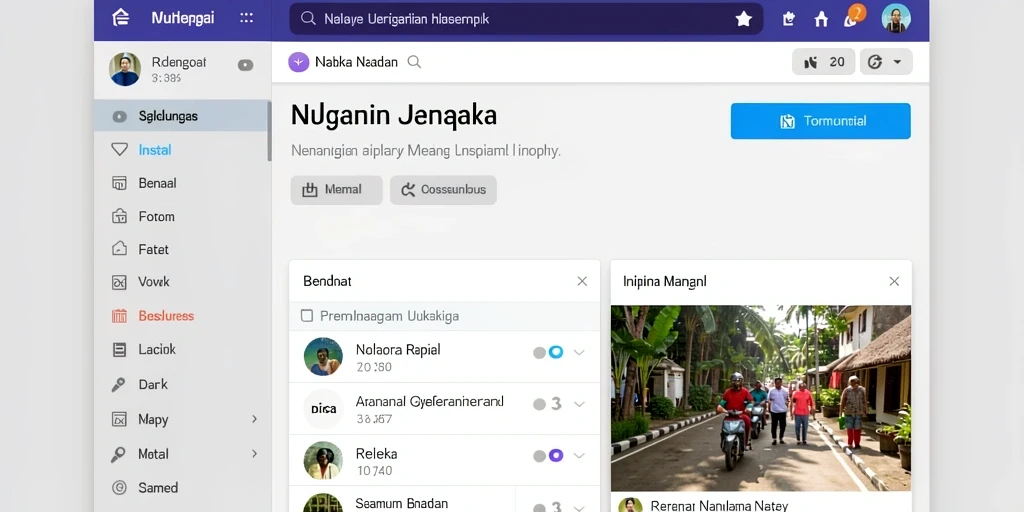
Task: Click the Renenar Nanilama Natey author name
Action: click(719, 505)
